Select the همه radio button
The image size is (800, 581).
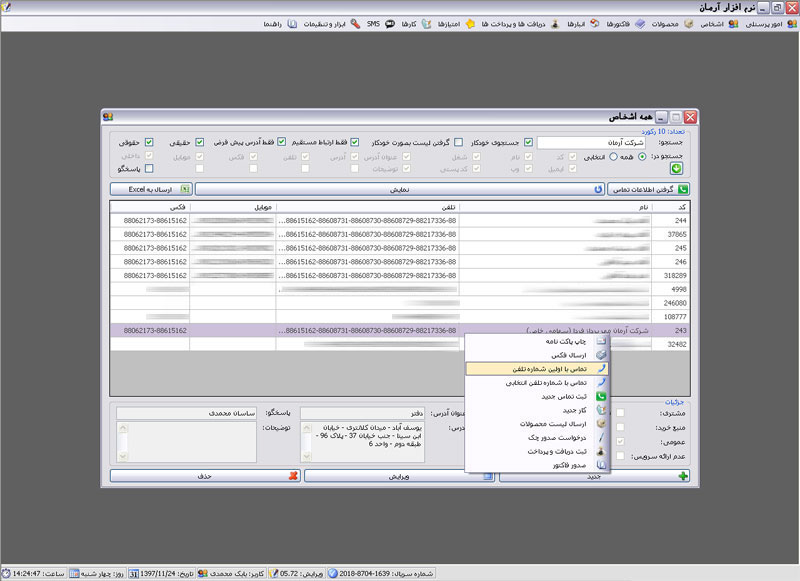(x=642, y=157)
